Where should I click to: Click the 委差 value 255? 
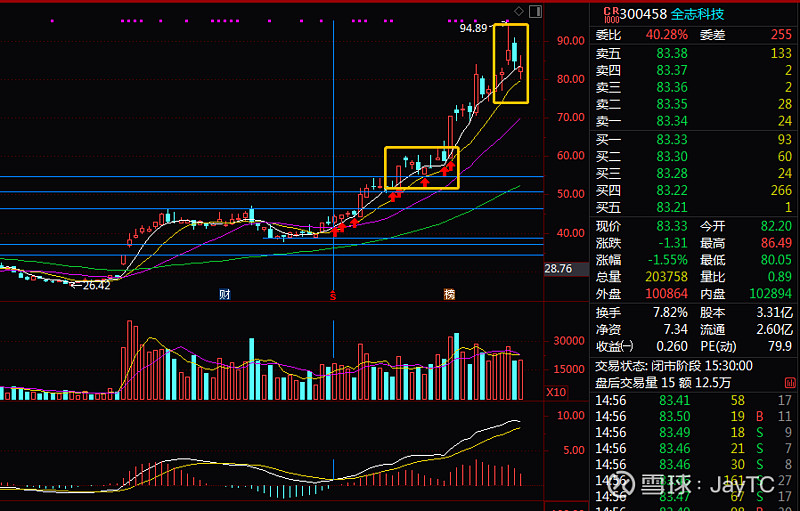[x=781, y=35]
